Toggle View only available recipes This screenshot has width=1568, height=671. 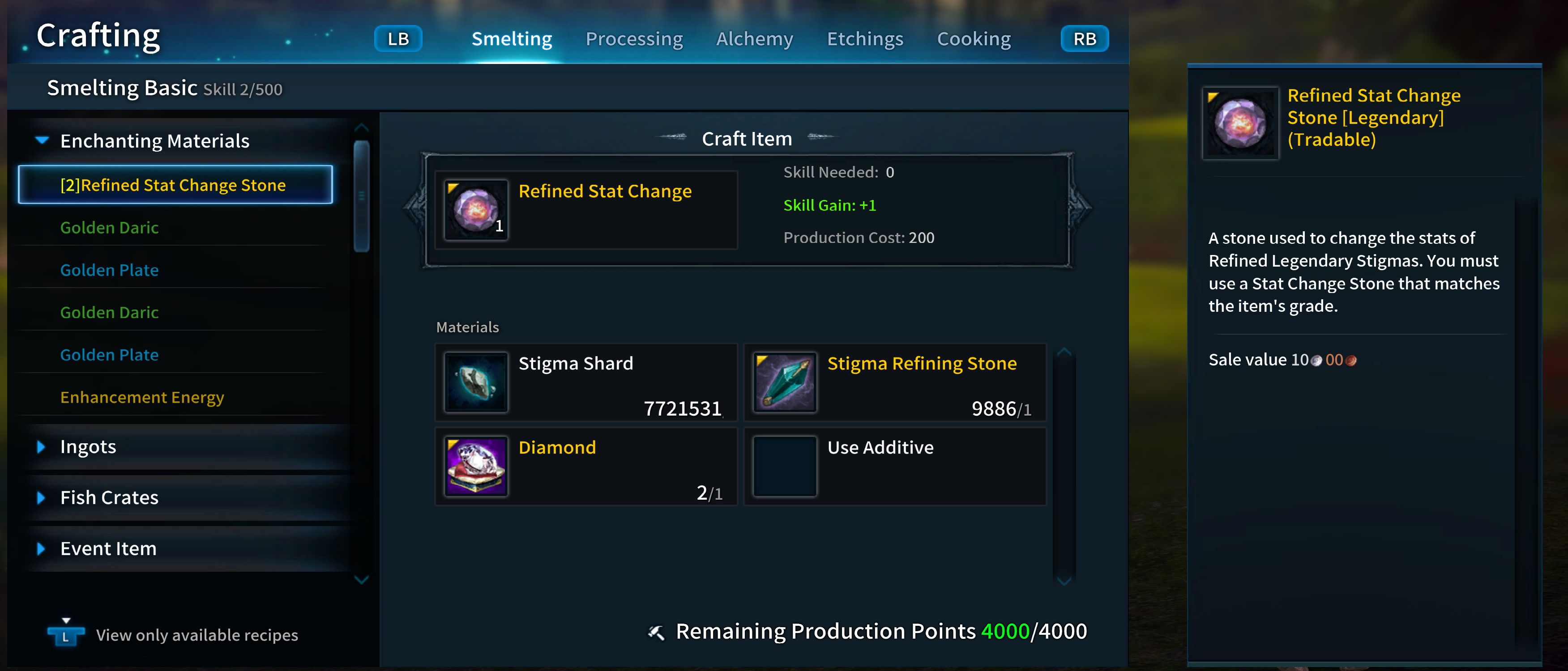(x=66, y=634)
